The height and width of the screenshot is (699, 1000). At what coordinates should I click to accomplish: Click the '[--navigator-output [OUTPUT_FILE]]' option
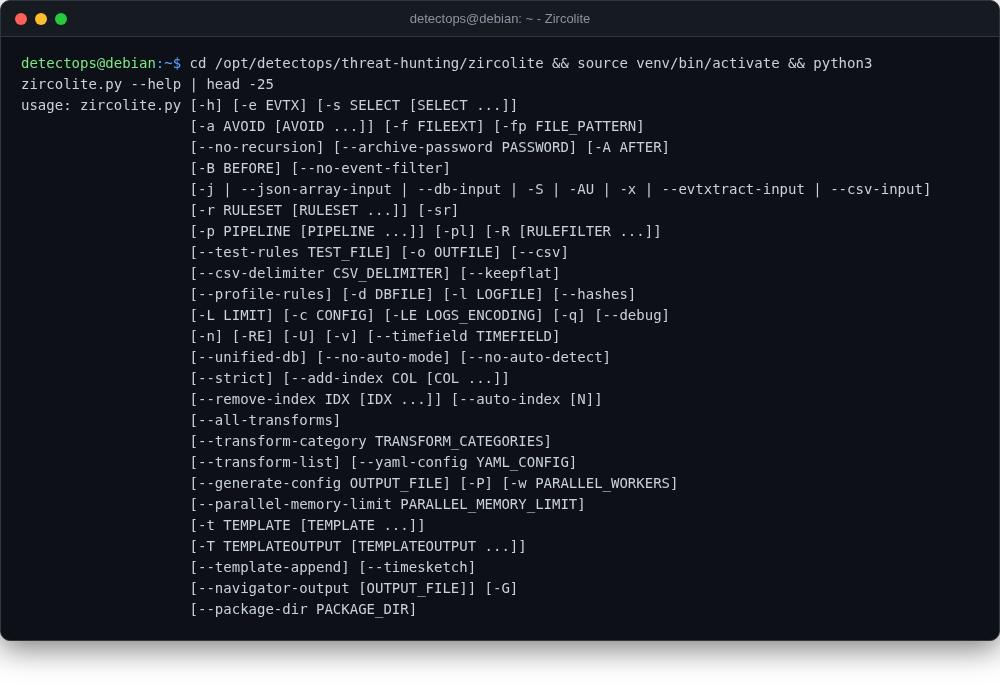333,589
